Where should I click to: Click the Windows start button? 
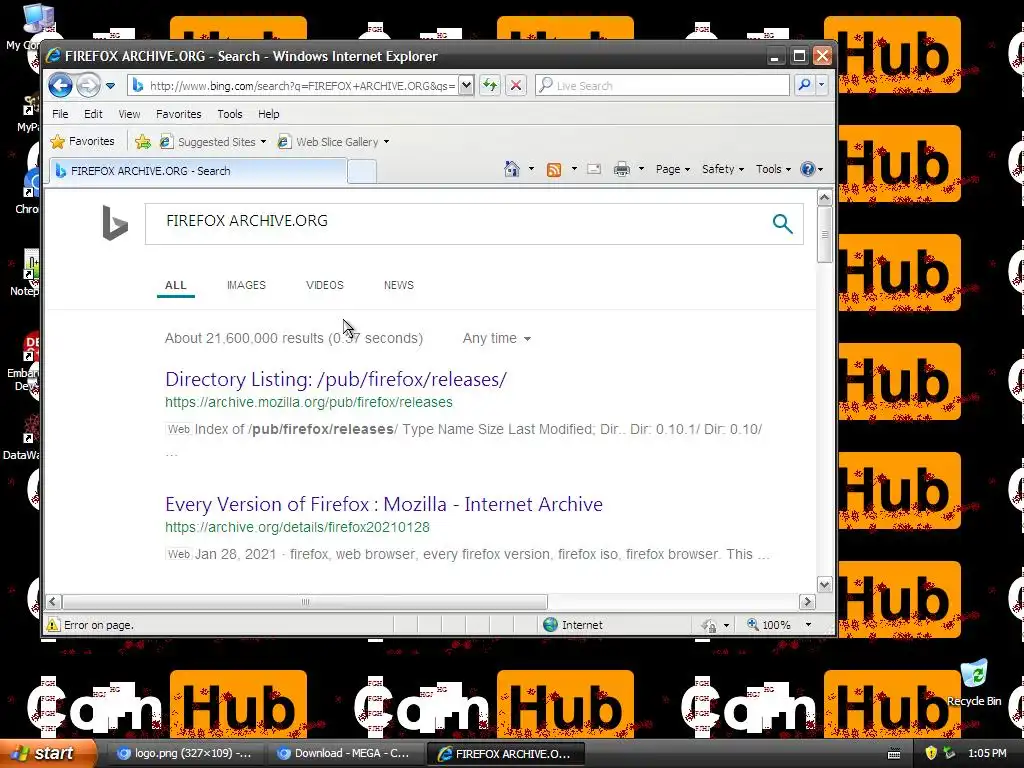point(47,754)
